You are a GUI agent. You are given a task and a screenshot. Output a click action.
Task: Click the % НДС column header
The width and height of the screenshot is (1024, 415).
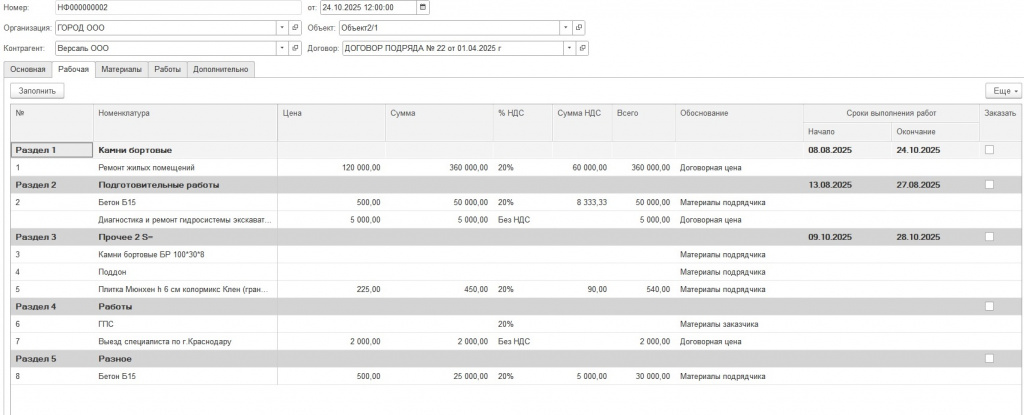pyautogui.click(x=522, y=122)
